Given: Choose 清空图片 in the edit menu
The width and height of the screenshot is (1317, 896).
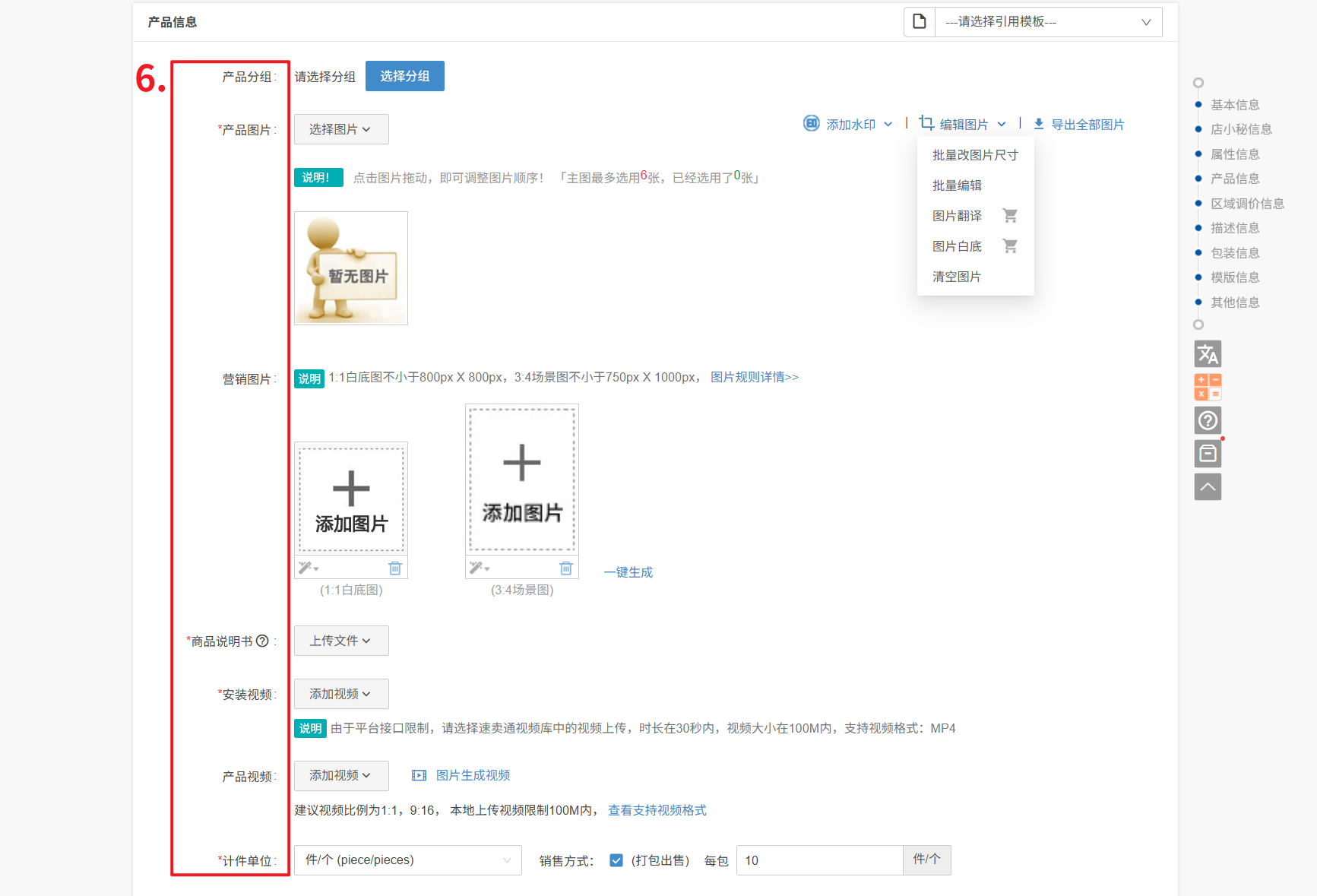Looking at the screenshot, I should click(957, 277).
